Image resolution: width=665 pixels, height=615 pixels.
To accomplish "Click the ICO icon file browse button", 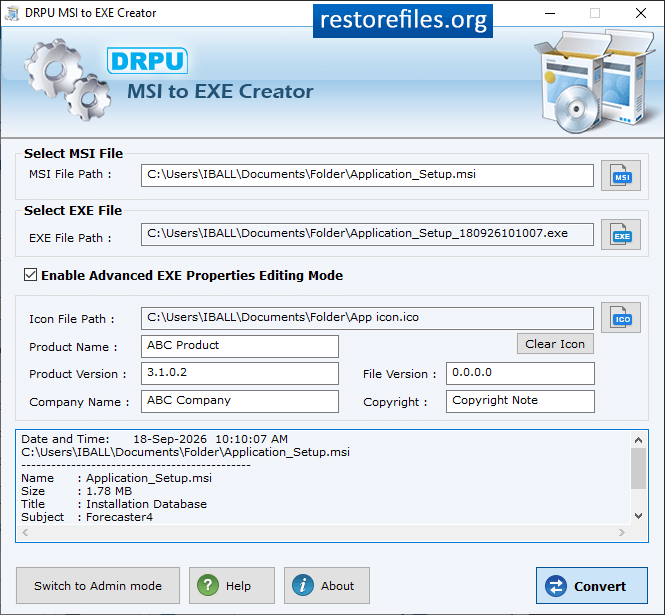I will click(x=620, y=318).
